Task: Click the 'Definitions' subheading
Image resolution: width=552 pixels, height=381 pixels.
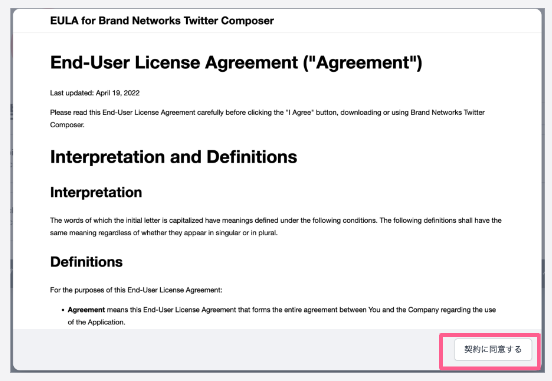Action: pos(86,262)
